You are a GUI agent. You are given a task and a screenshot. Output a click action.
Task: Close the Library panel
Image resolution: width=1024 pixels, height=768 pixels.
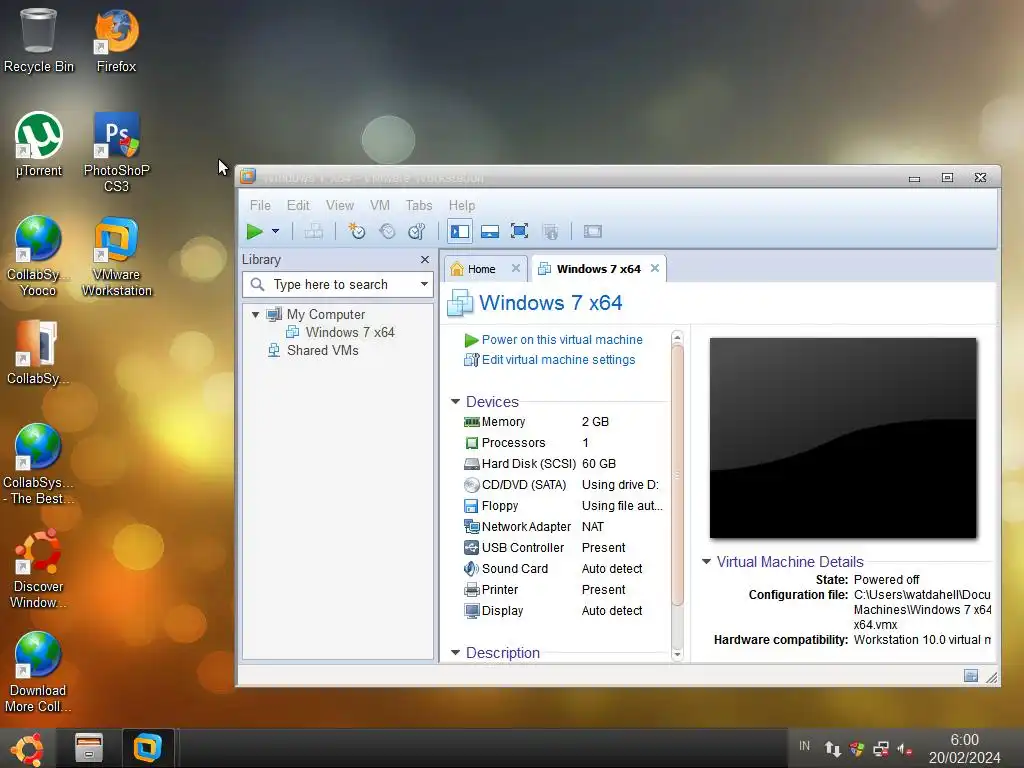pyautogui.click(x=425, y=259)
